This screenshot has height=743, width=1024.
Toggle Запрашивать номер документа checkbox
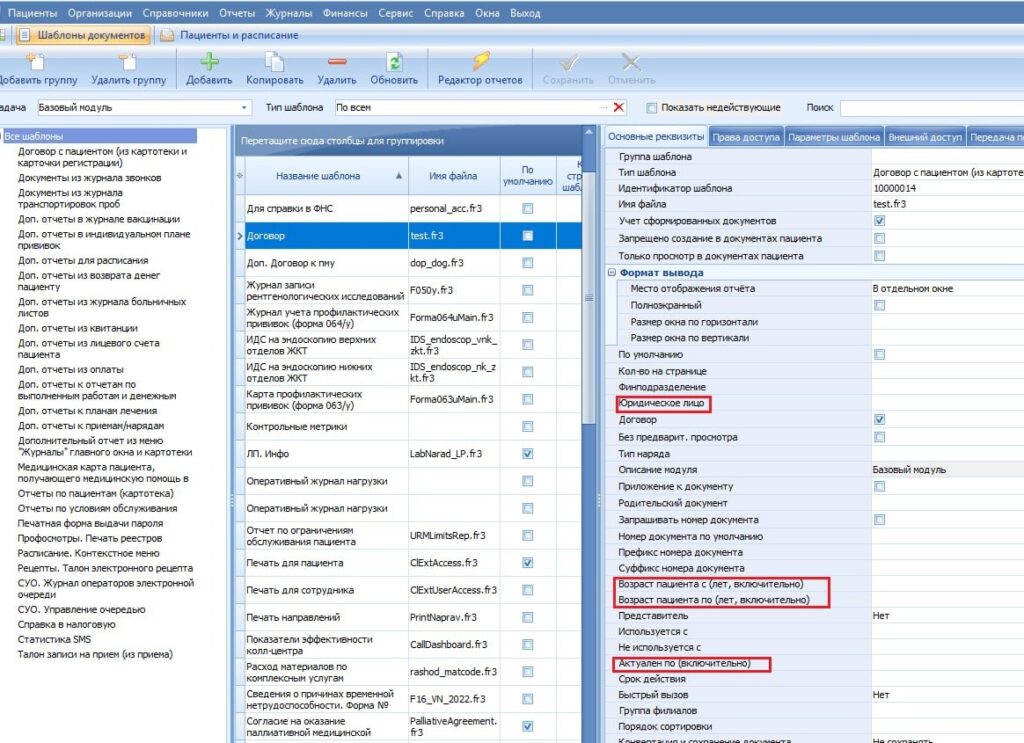tap(880, 520)
